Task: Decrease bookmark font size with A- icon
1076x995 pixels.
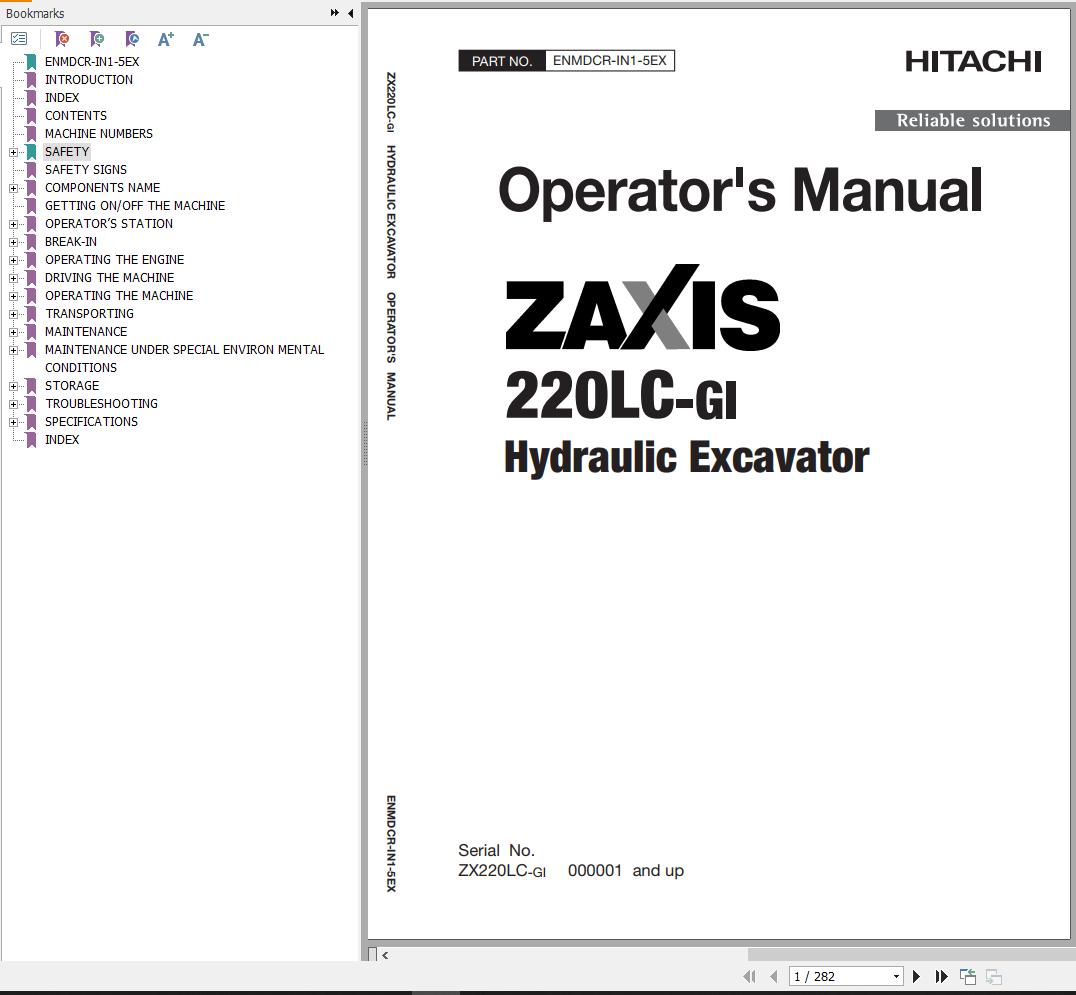Action: click(x=200, y=39)
